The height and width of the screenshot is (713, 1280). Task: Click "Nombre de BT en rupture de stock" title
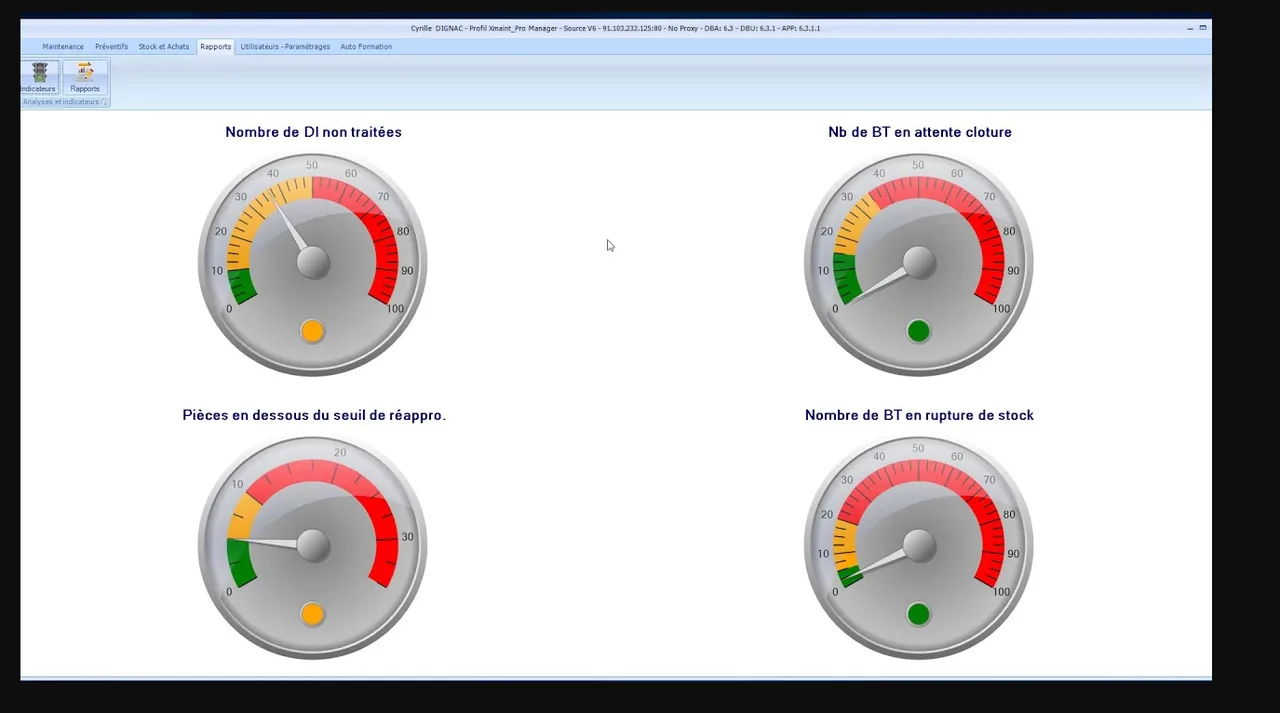point(919,415)
